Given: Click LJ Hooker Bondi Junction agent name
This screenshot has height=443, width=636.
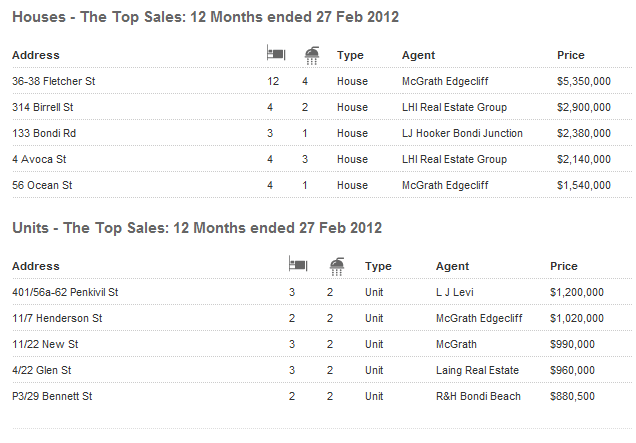Looking at the screenshot, I should (x=461, y=133).
